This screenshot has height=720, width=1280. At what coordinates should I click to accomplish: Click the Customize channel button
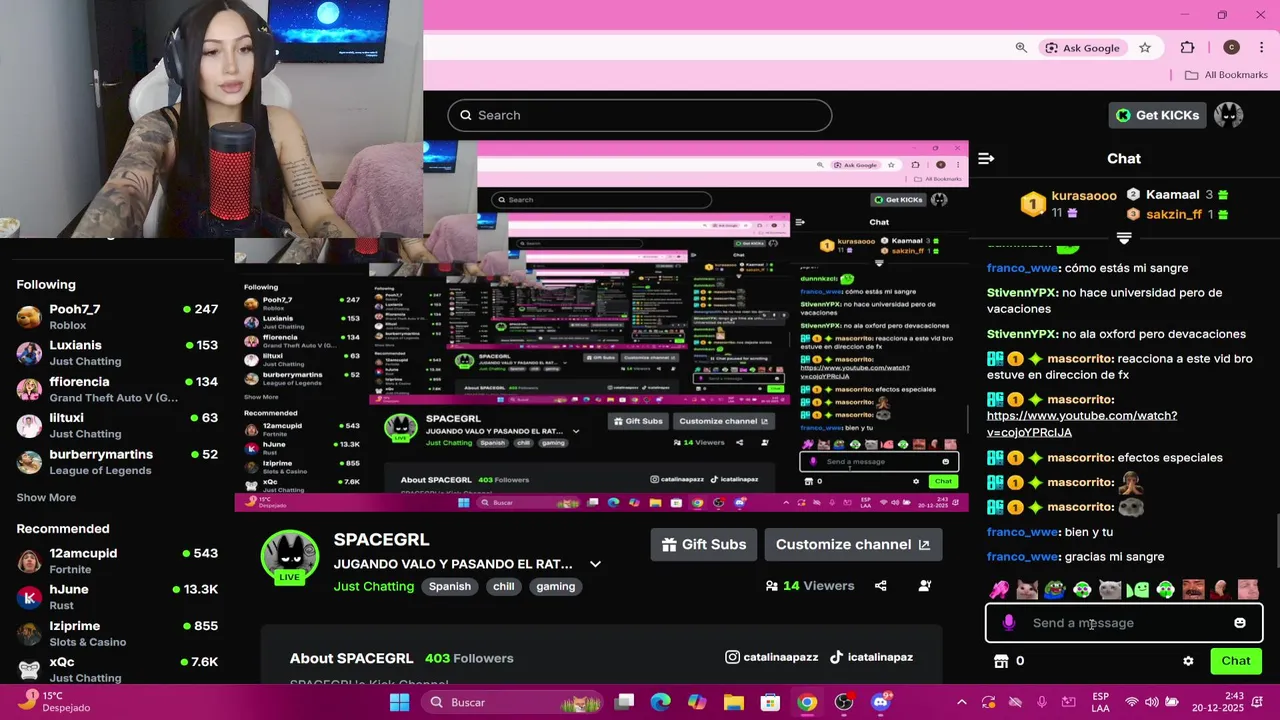[853, 545]
